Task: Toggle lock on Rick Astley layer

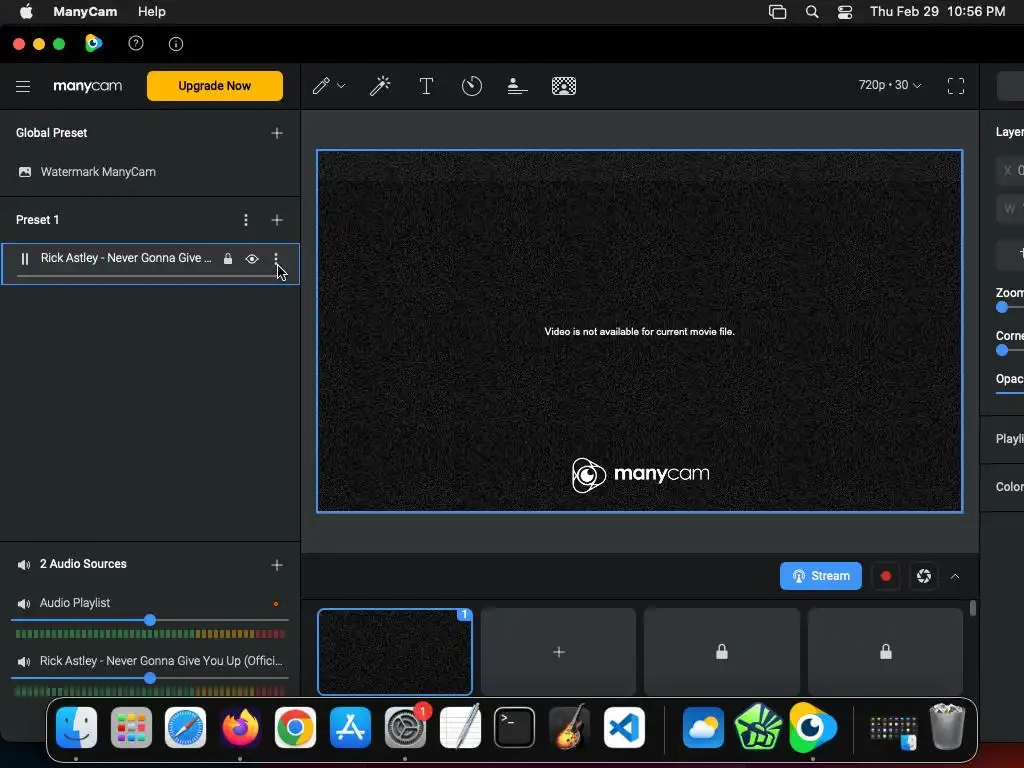Action: click(x=228, y=259)
